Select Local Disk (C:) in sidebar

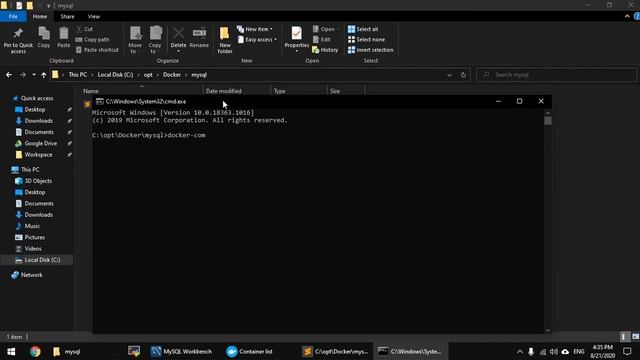tap(38, 260)
